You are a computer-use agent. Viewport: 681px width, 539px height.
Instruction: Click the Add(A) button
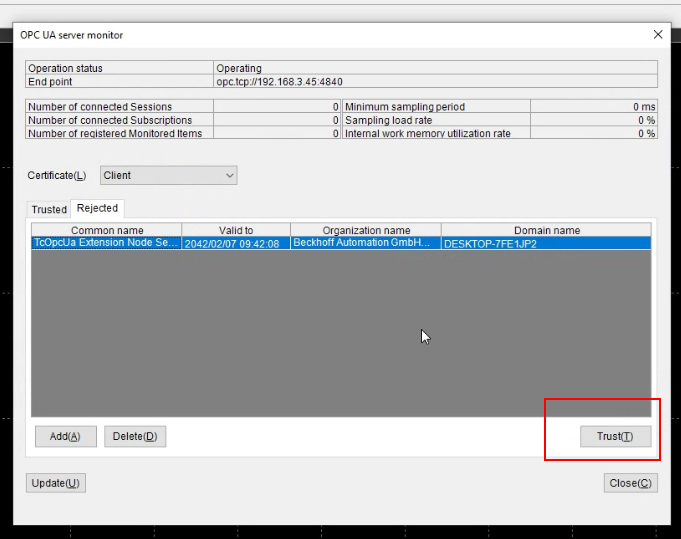click(x=66, y=436)
